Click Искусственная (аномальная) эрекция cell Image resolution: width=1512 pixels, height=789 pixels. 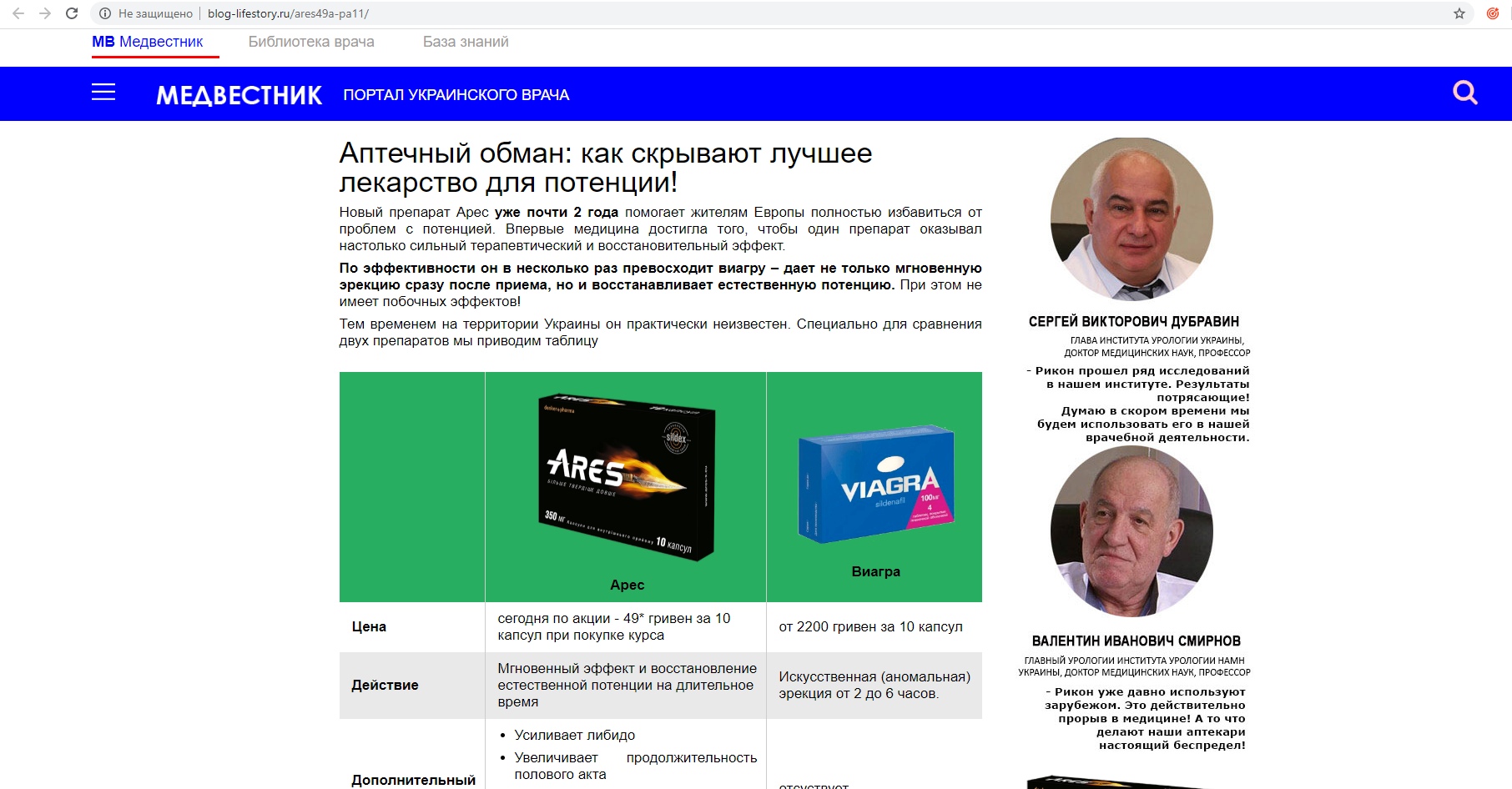coord(874,686)
